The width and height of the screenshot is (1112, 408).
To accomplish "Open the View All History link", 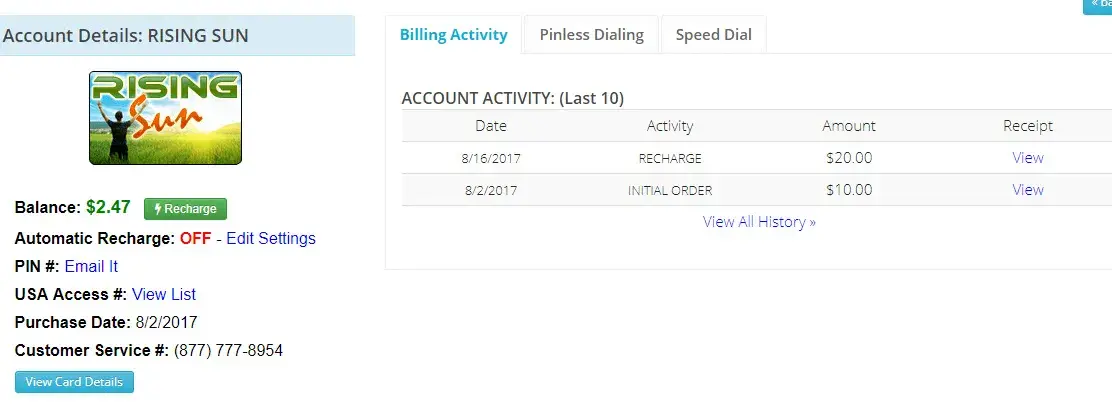I will (x=759, y=222).
